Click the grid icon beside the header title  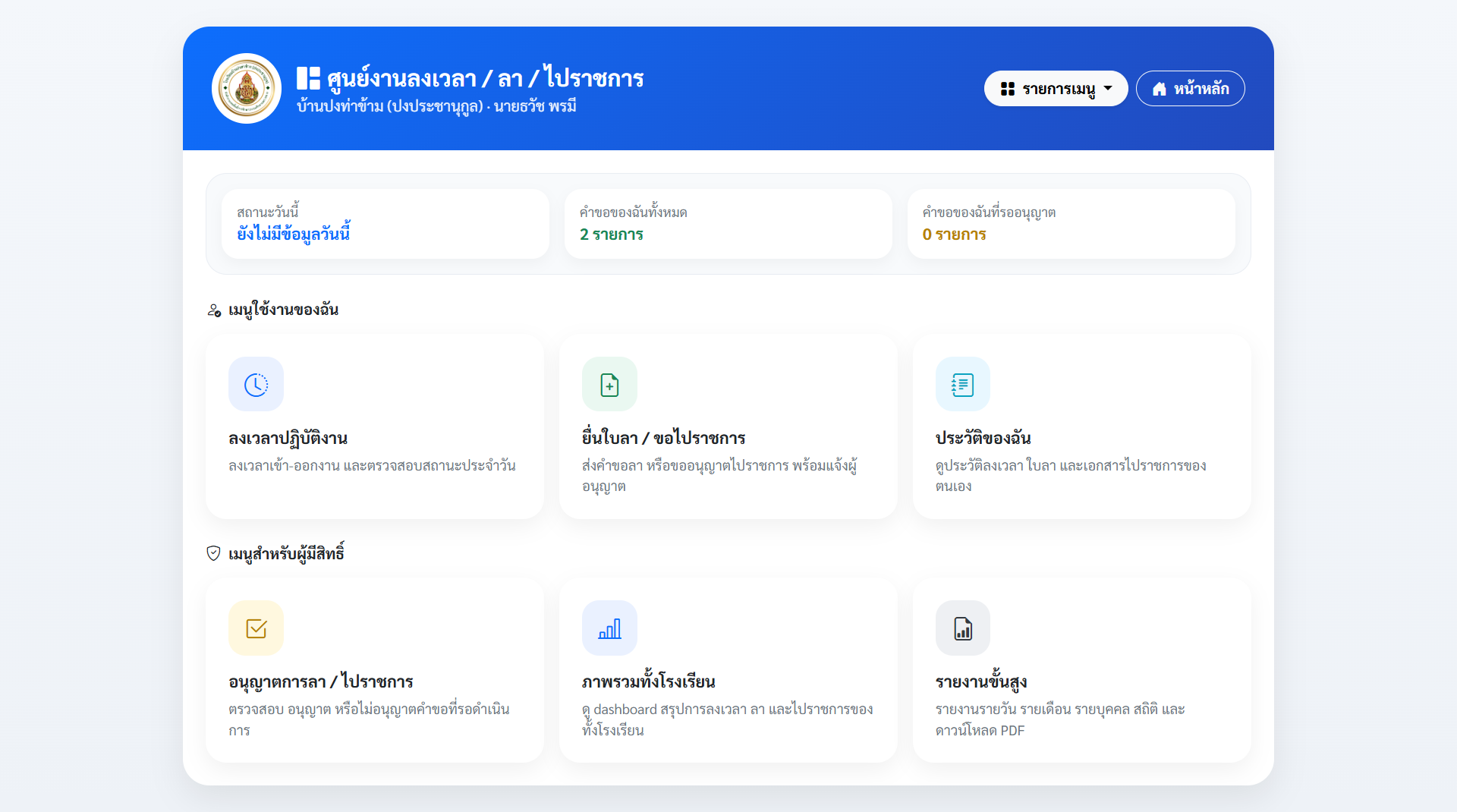[308, 78]
